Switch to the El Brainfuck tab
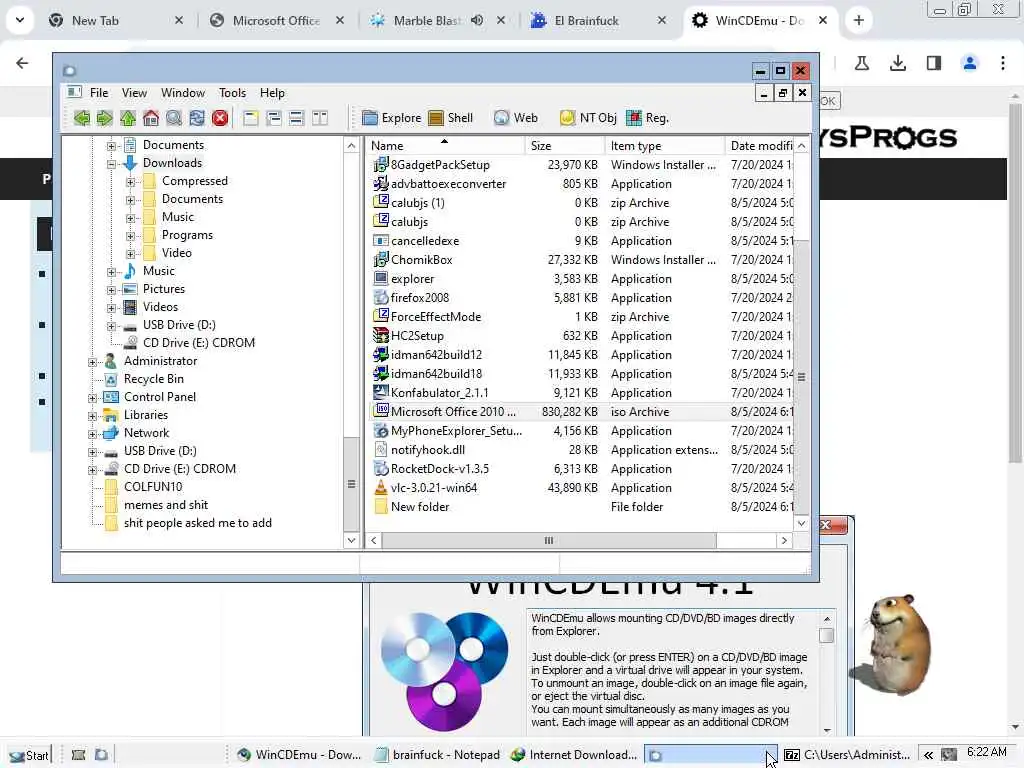The image size is (1024, 768). click(586, 21)
